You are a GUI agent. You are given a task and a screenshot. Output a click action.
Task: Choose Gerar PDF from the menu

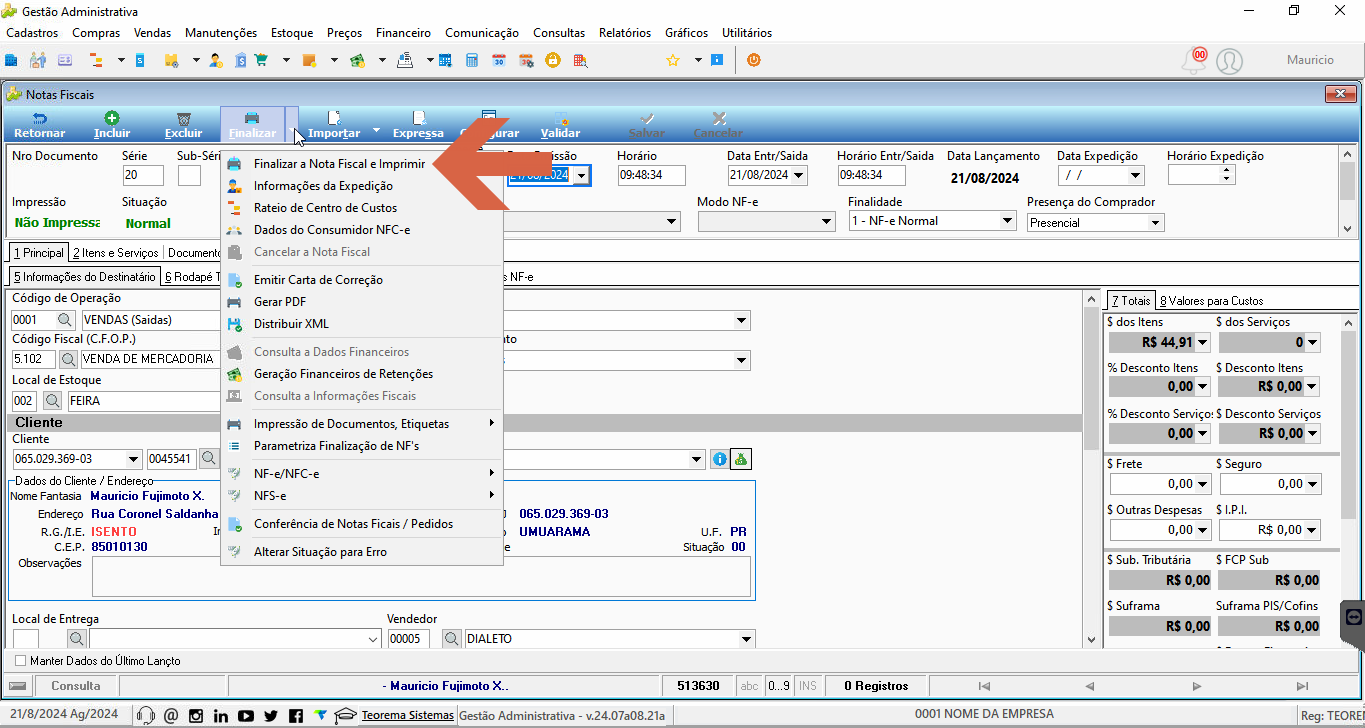click(x=280, y=302)
